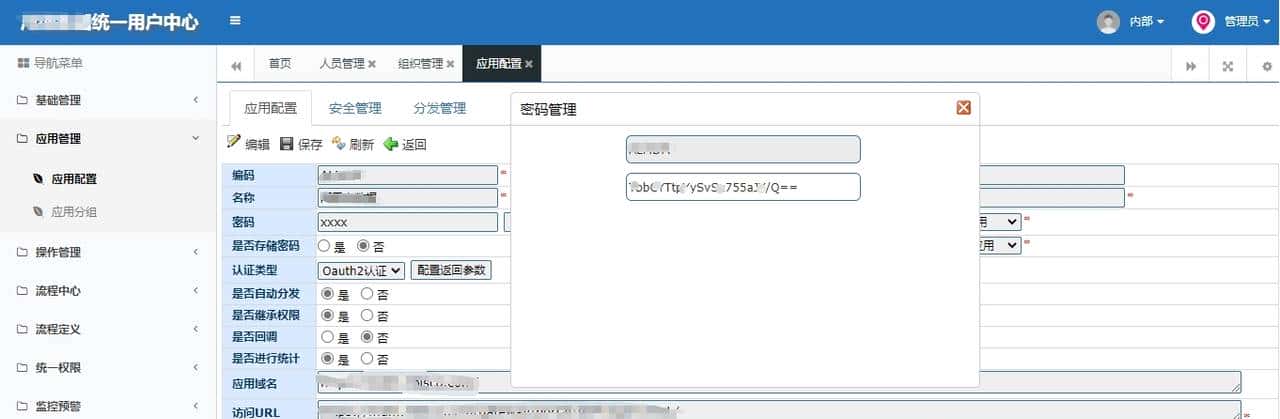Screen dimensions: 1280x419
Task: Close the 组织管理 tab with its x
Action: click(x=450, y=64)
